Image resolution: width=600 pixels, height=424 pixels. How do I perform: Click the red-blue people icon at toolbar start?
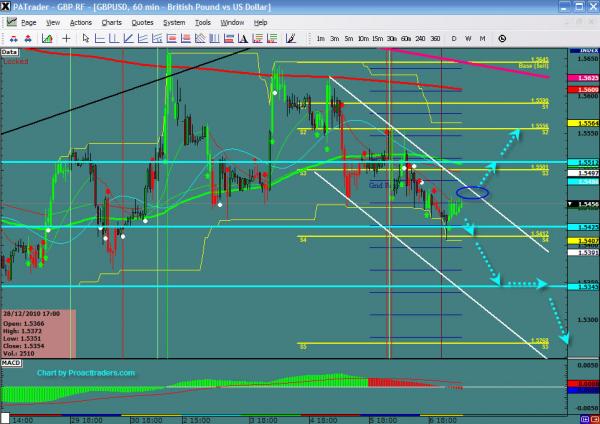point(10,38)
